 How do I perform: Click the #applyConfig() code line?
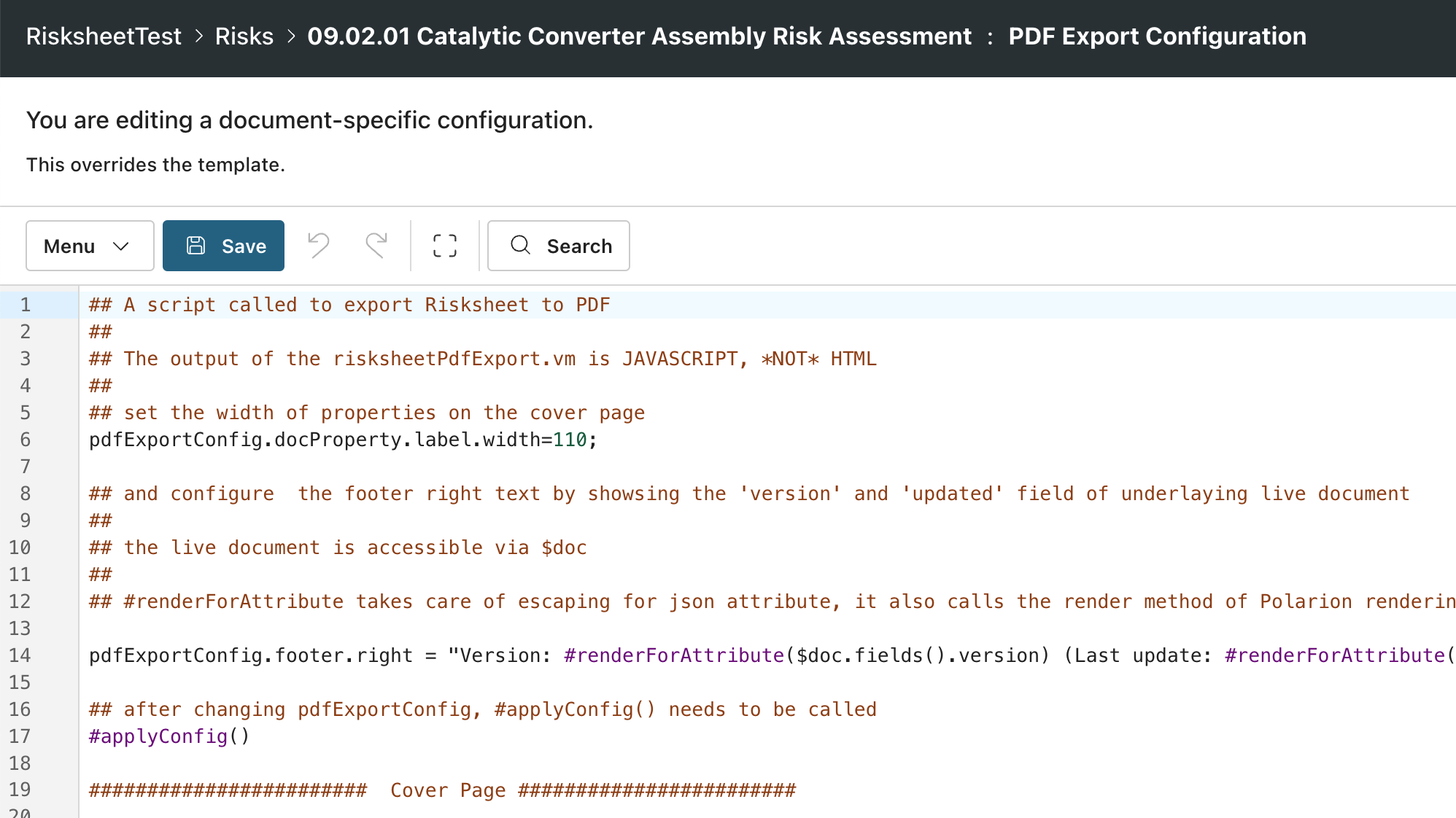pos(169,736)
